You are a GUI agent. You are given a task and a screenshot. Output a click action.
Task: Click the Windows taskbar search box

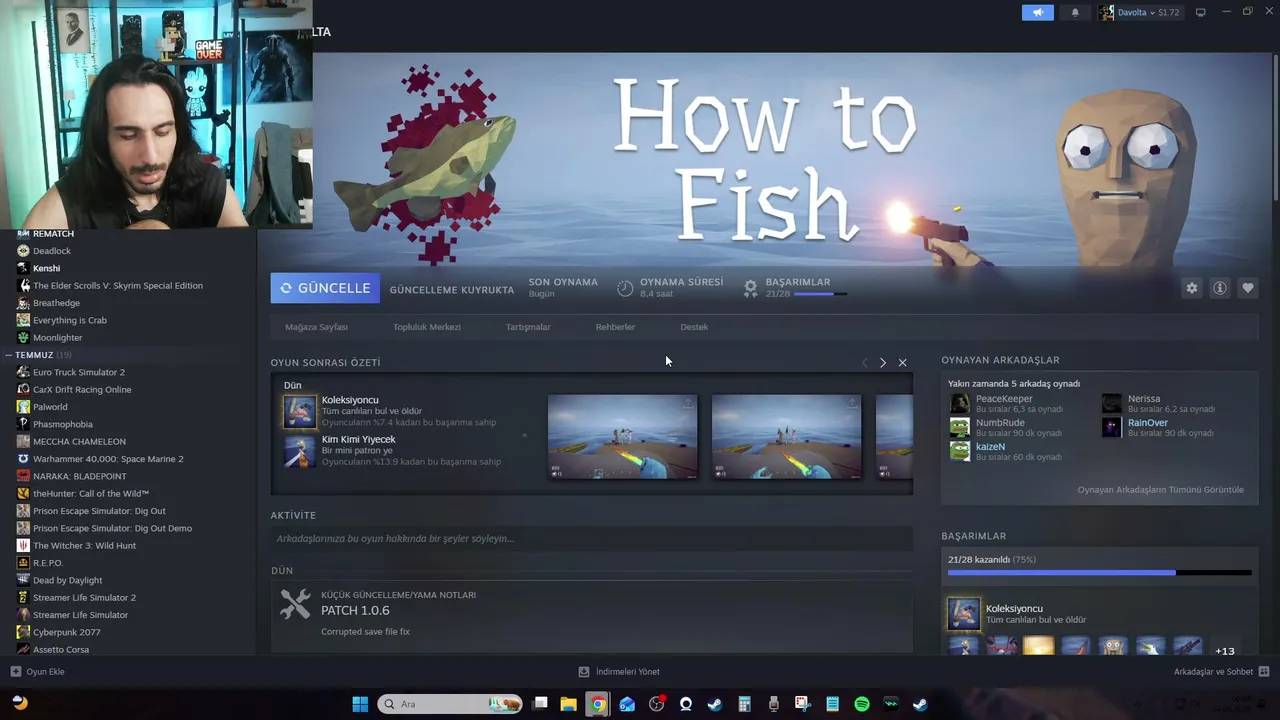451,704
